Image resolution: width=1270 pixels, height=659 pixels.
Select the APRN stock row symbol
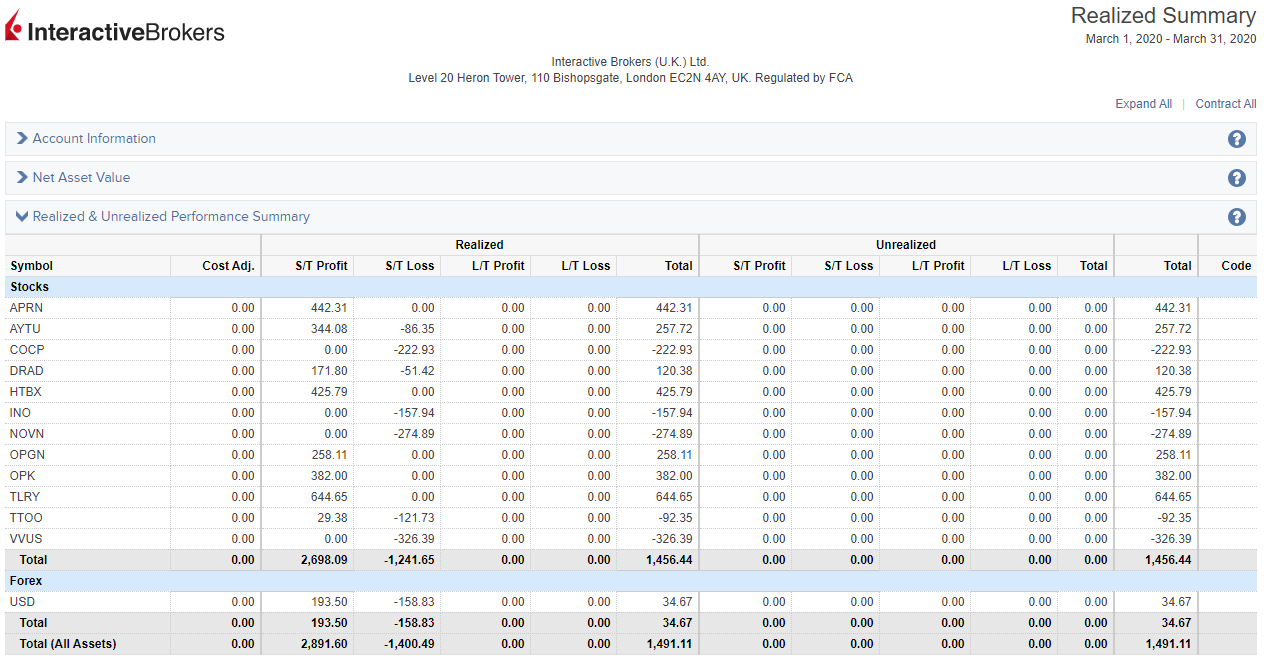(26, 308)
